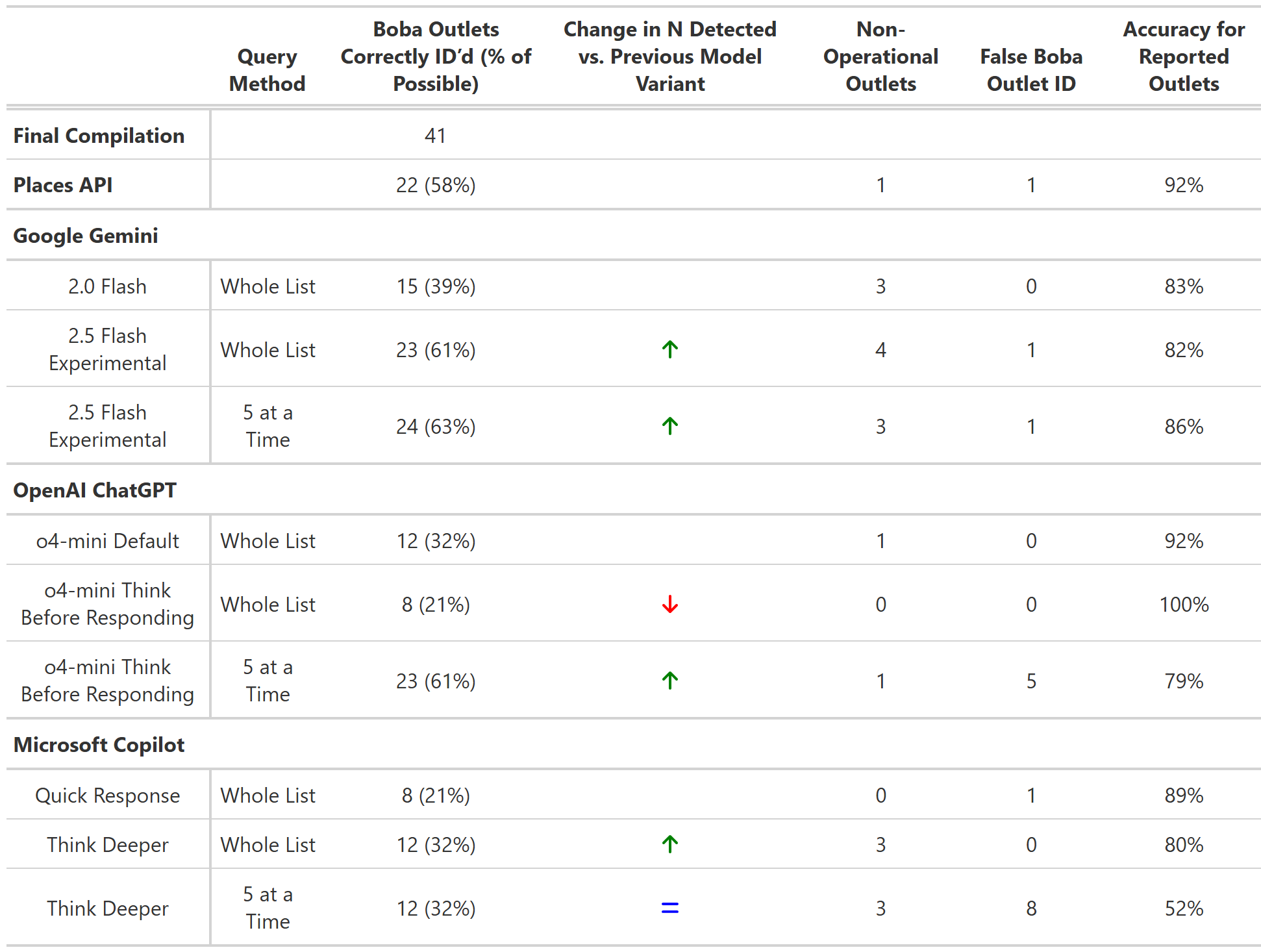Click the green arrow in Think Deeper Whole List row
Viewport: 1261px width, 952px height.
[670, 844]
